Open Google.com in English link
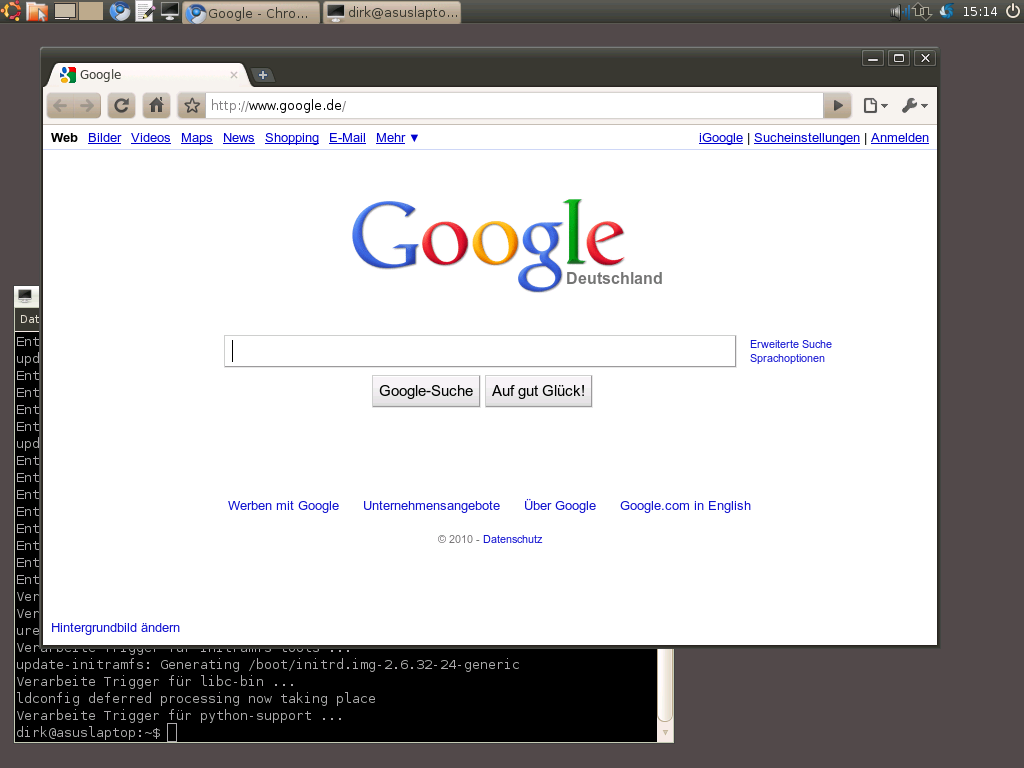Screen dimensions: 1024x768 coord(685,505)
